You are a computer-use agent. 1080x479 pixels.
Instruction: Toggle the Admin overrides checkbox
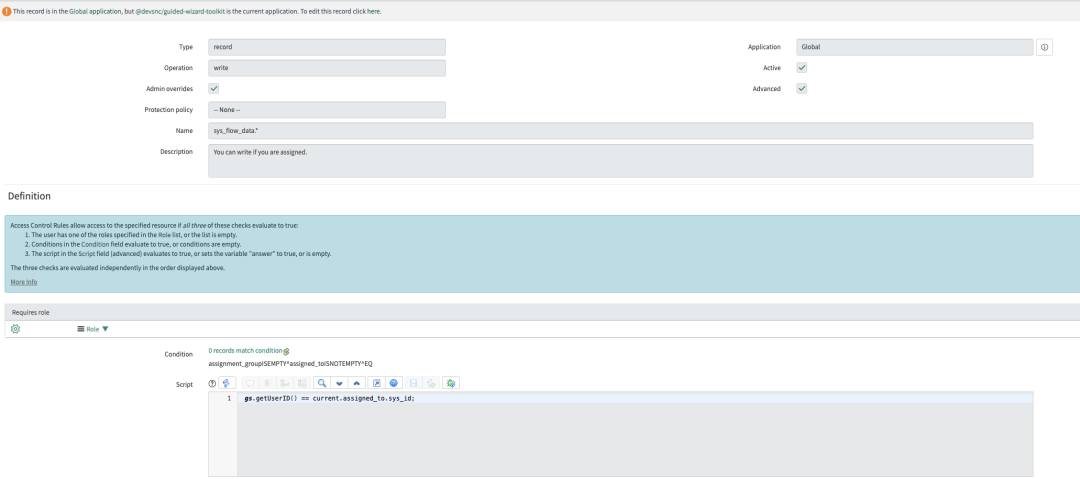pyautogui.click(x=214, y=88)
